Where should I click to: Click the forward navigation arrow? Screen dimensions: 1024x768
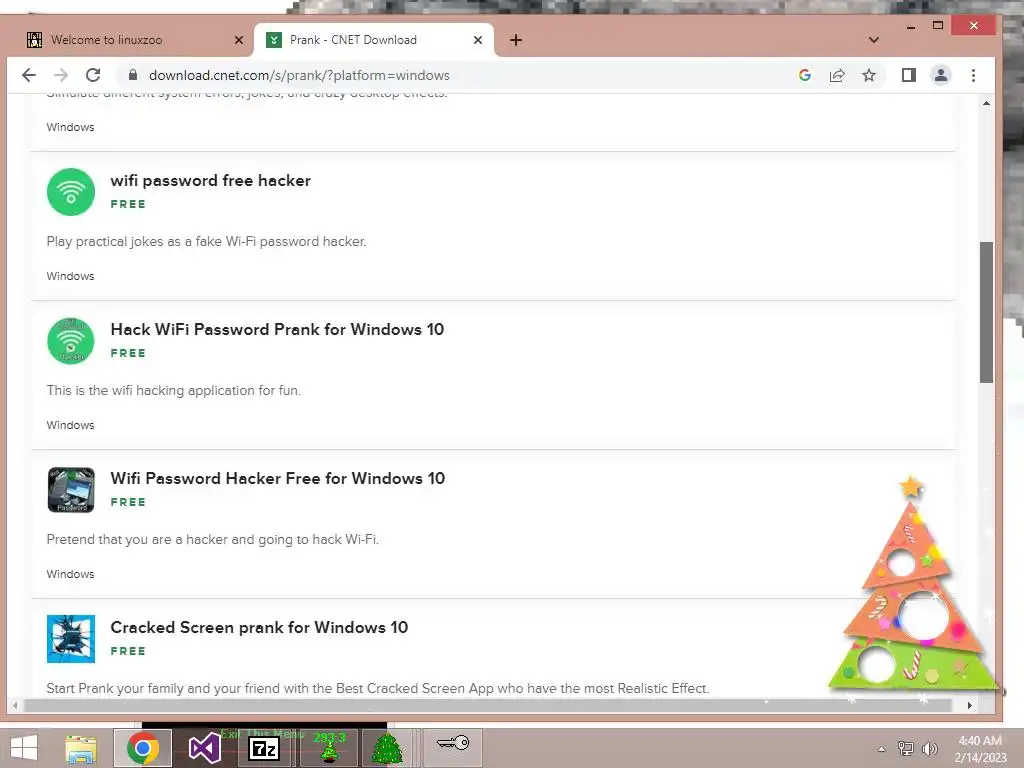61,75
